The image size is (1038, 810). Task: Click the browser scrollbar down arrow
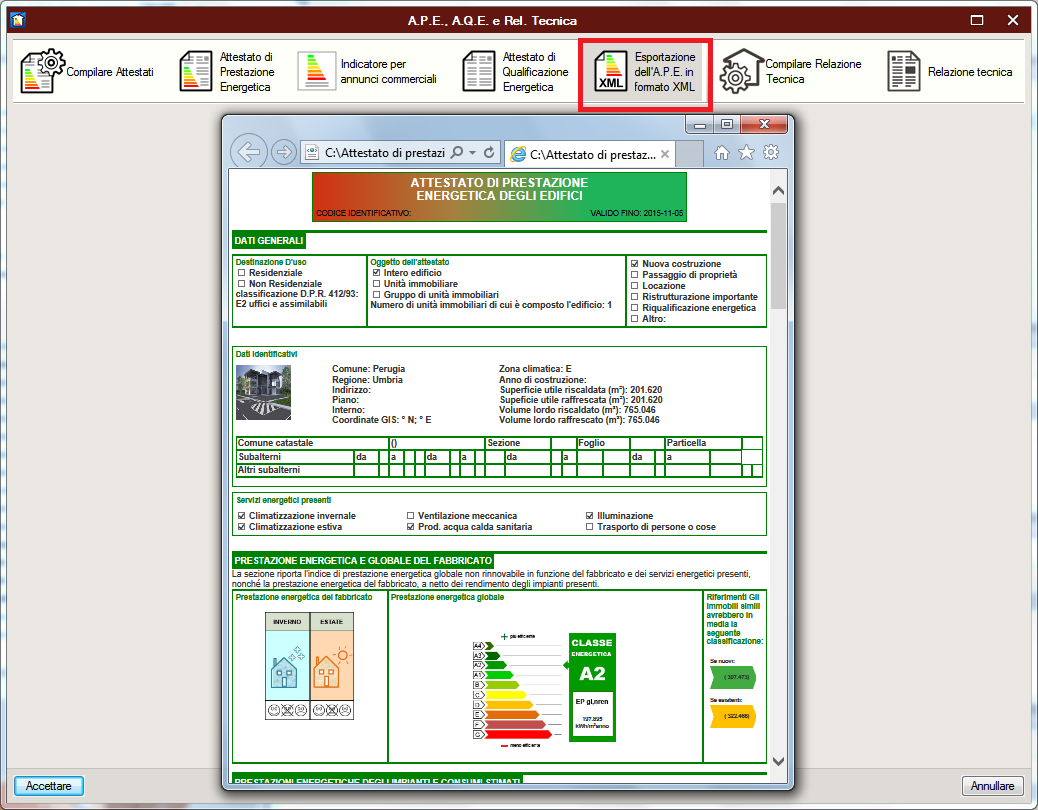[778, 761]
